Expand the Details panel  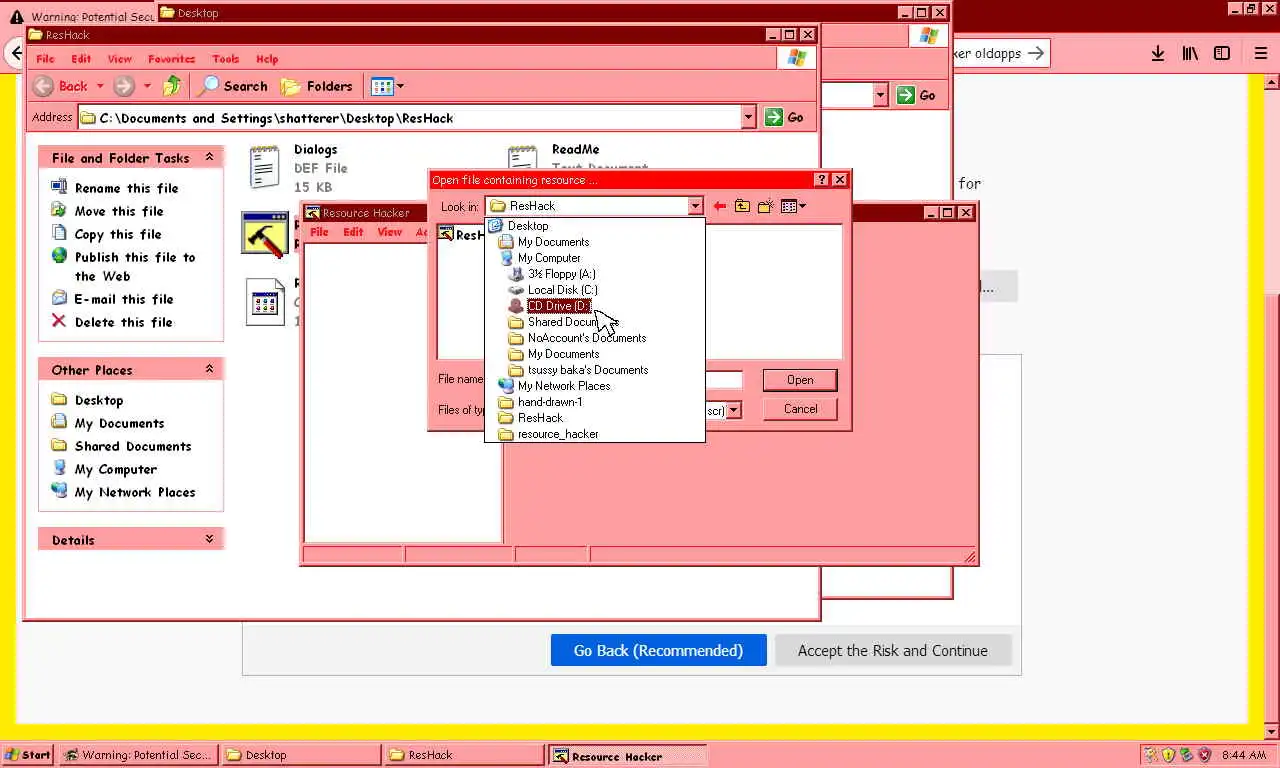tap(209, 539)
